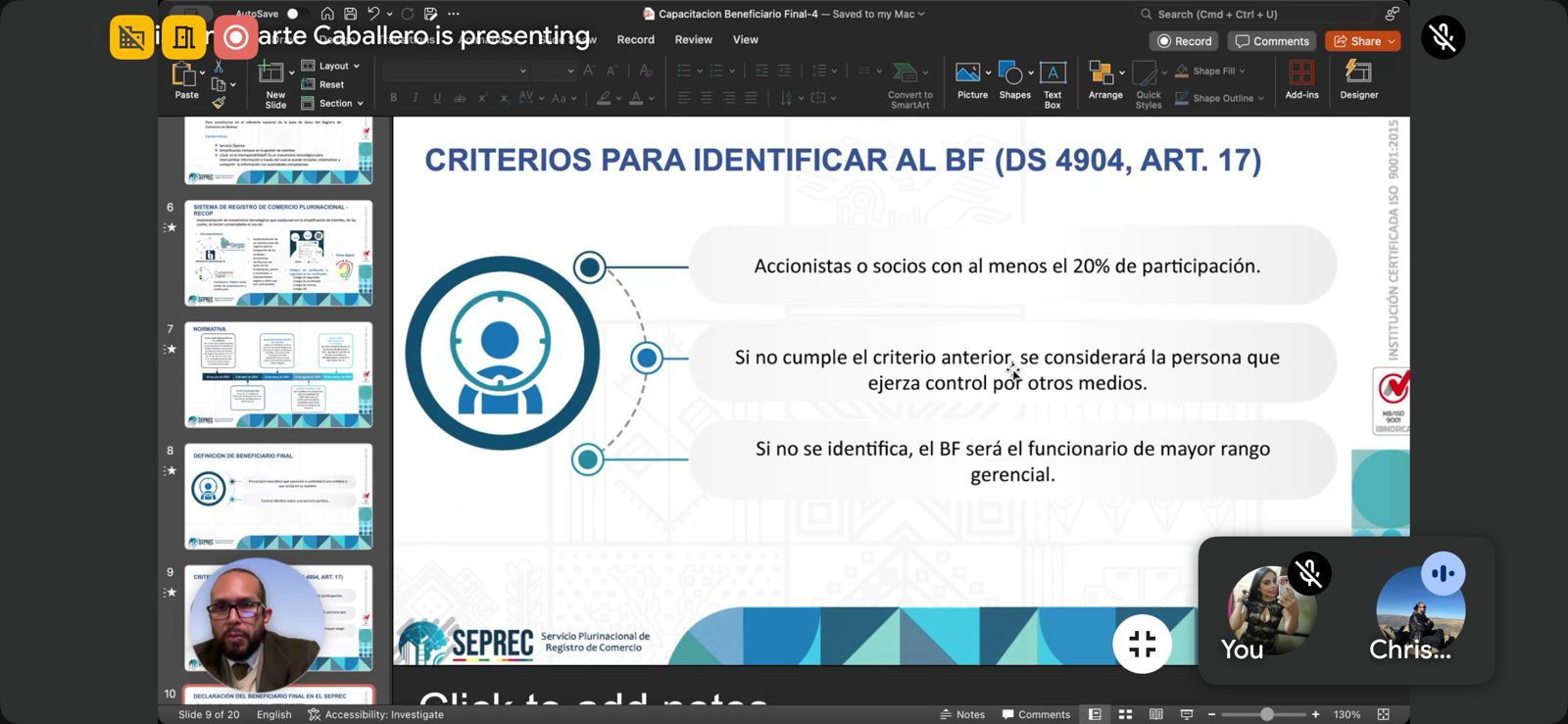The height and width of the screenshot is (724, 1568).
Task: Click the Fit slide to window icon
Action: [1384, 714]
